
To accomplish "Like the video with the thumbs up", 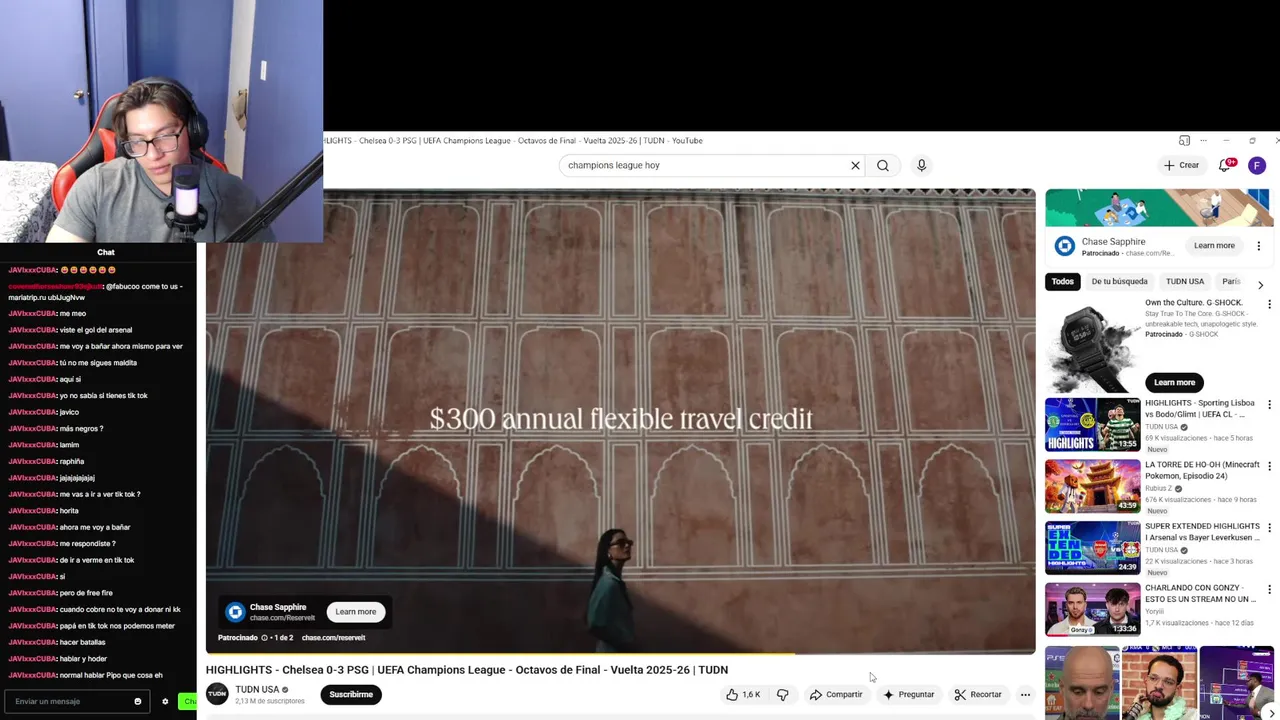I will [743, 695].
